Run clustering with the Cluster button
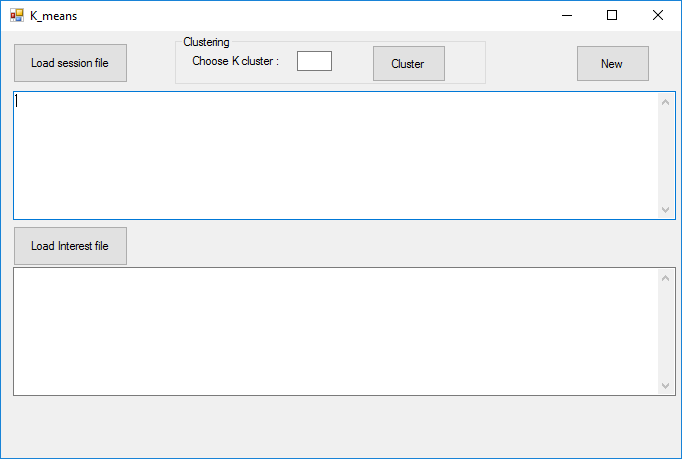This screenshot has height=459, width=682. pos(408,64)
